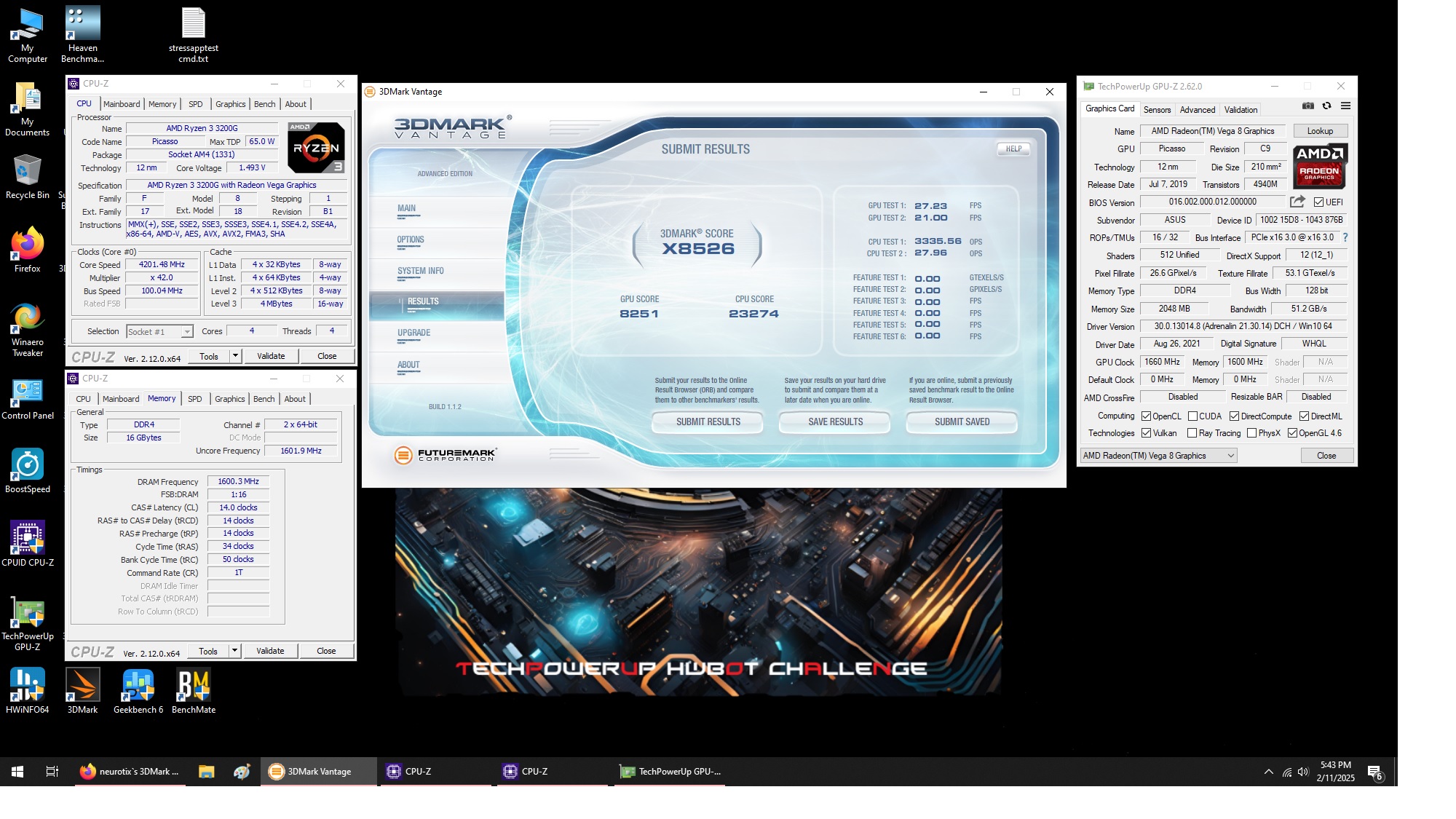Launch HWiNFO64 desktop shortcut
This screenshot has height=819, width=1456.
coord(28,691)
